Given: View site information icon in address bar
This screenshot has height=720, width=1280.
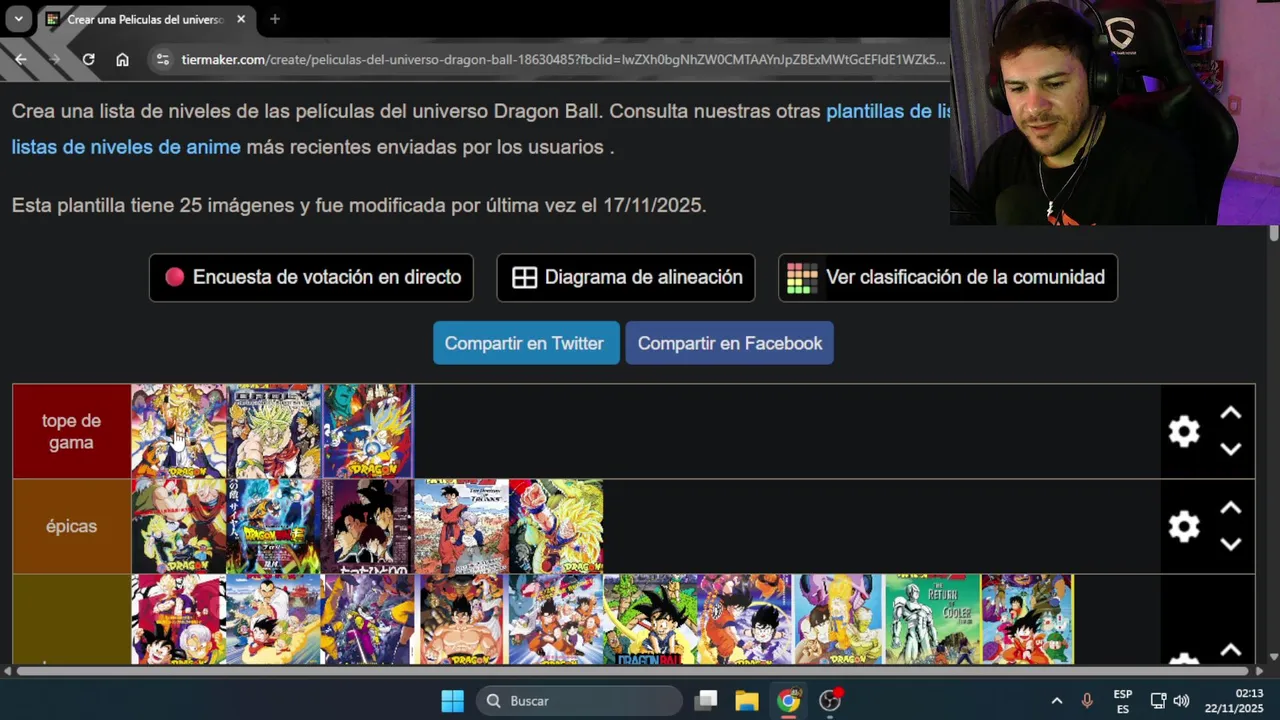Looking at the screenshot, I should coord(163,59).
